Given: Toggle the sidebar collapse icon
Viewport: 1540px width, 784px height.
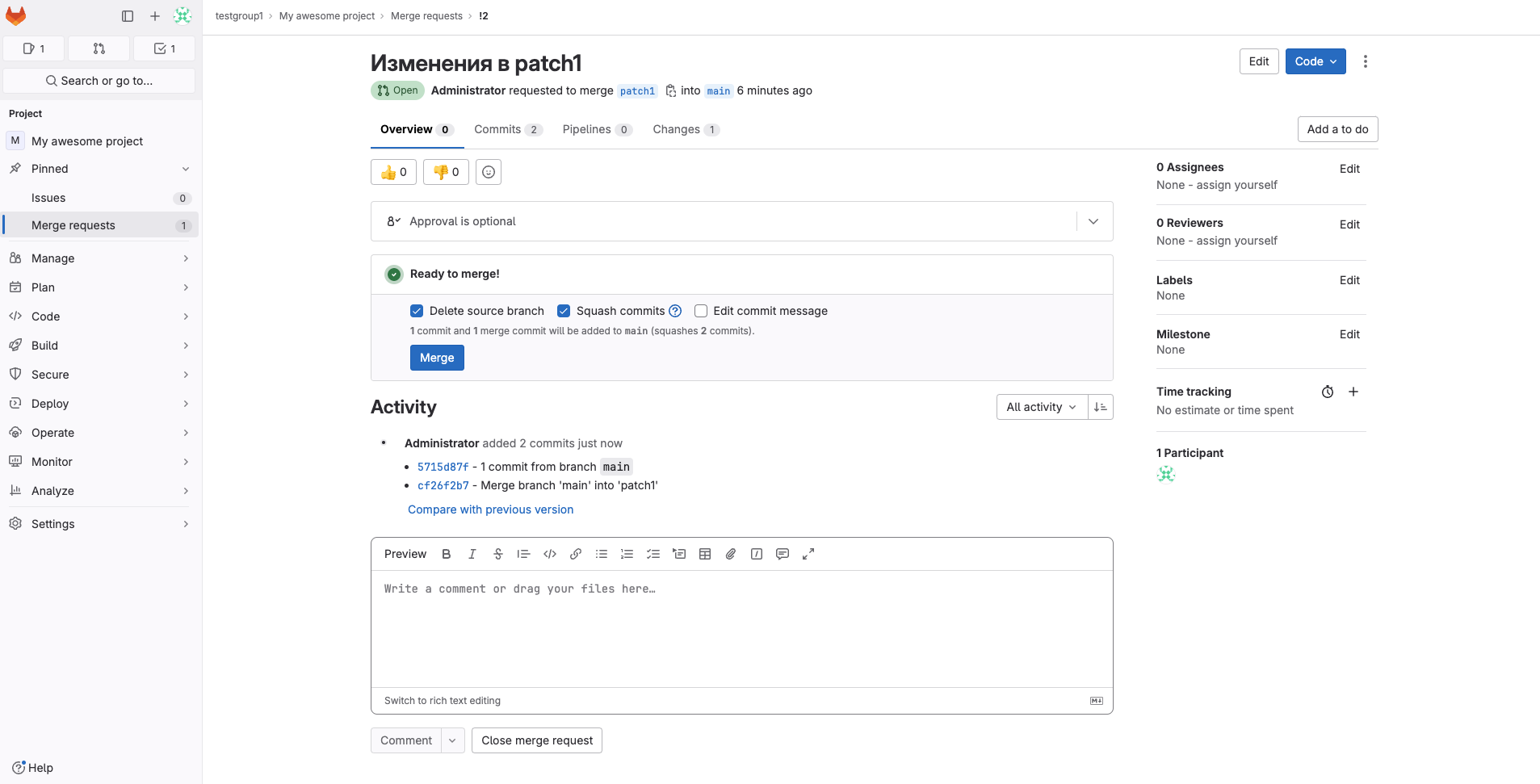Looking at the screenshot, I should (128, 16).
